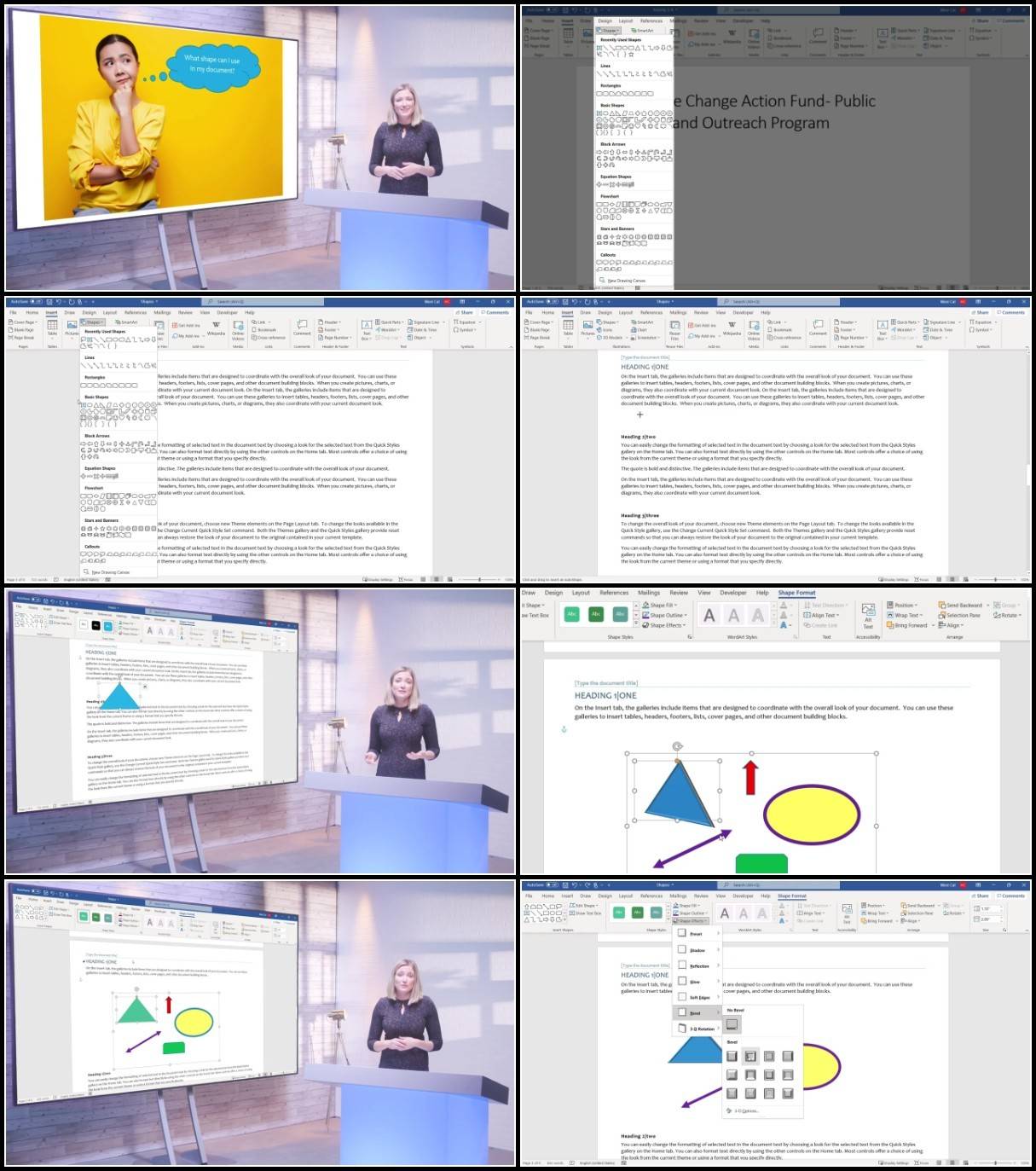Viewport: 1036px width, 1171px height.
Task: Click the first WordArt style letter A in zoomed ribbon
Action: pos(709,615)
